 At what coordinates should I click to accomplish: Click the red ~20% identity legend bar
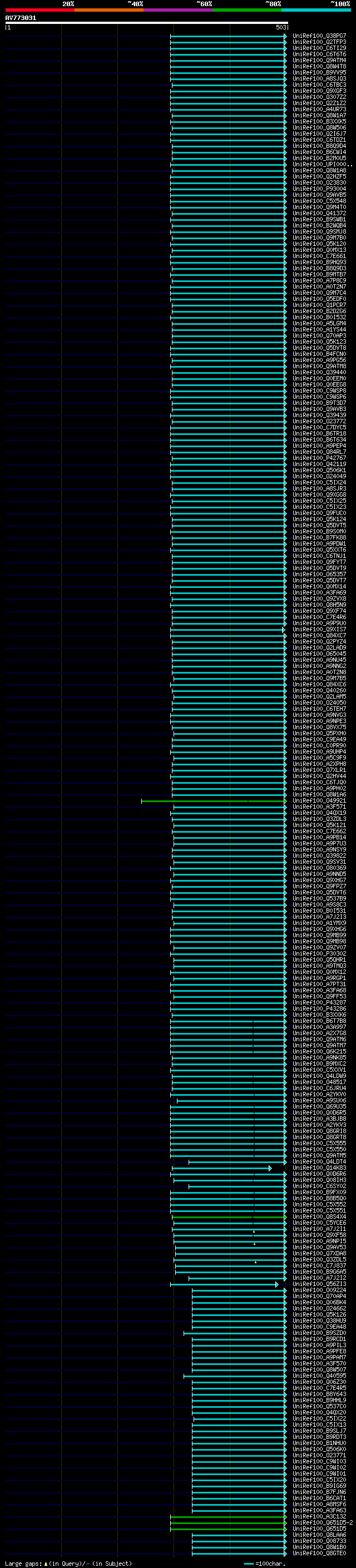(x=39, y=10)
